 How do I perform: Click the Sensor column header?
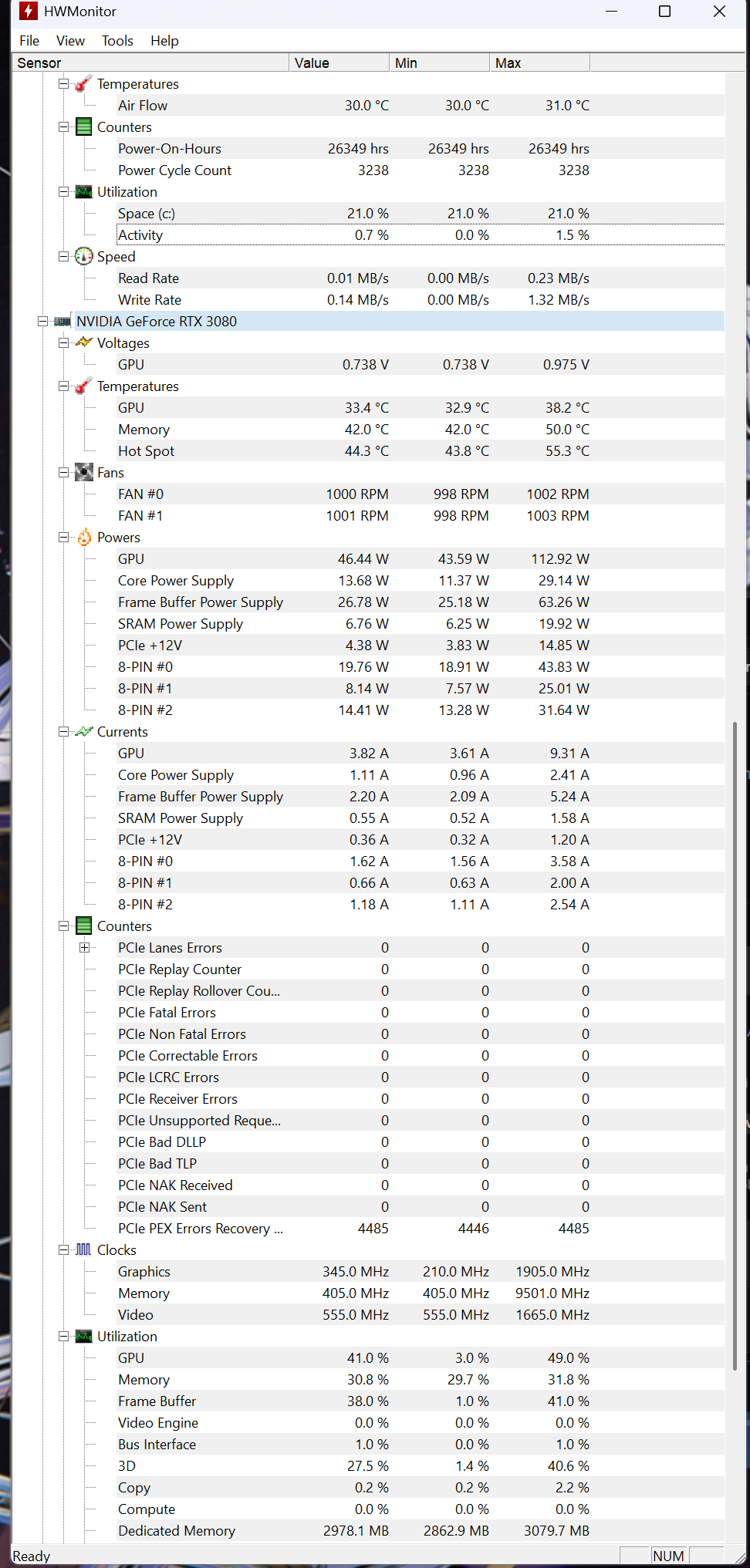tap(150, 63)
